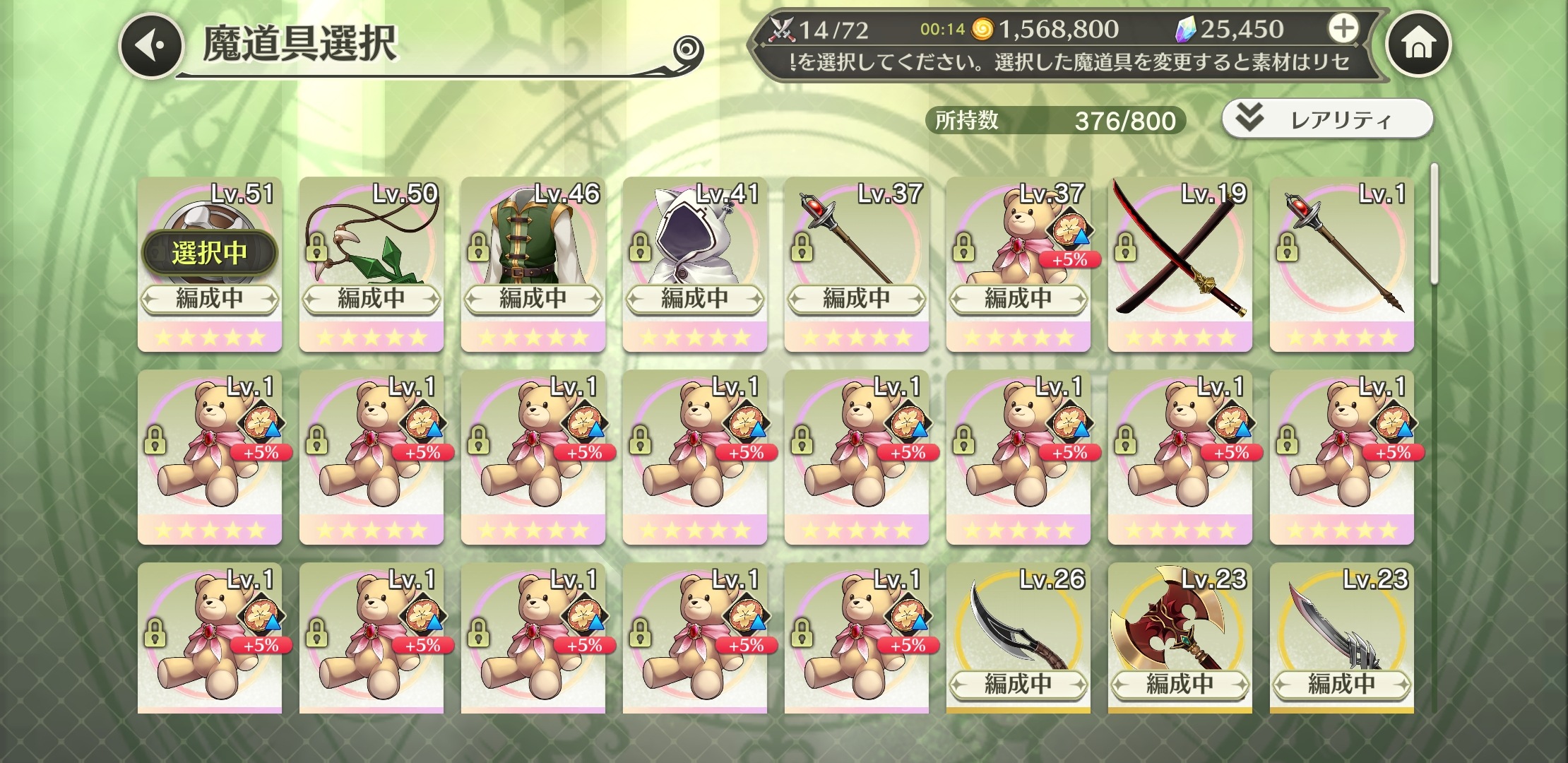Toggle lock on the Lv.1 staff item
The width and height of the screenshot is (1568, 763).
coord(1287,247)
